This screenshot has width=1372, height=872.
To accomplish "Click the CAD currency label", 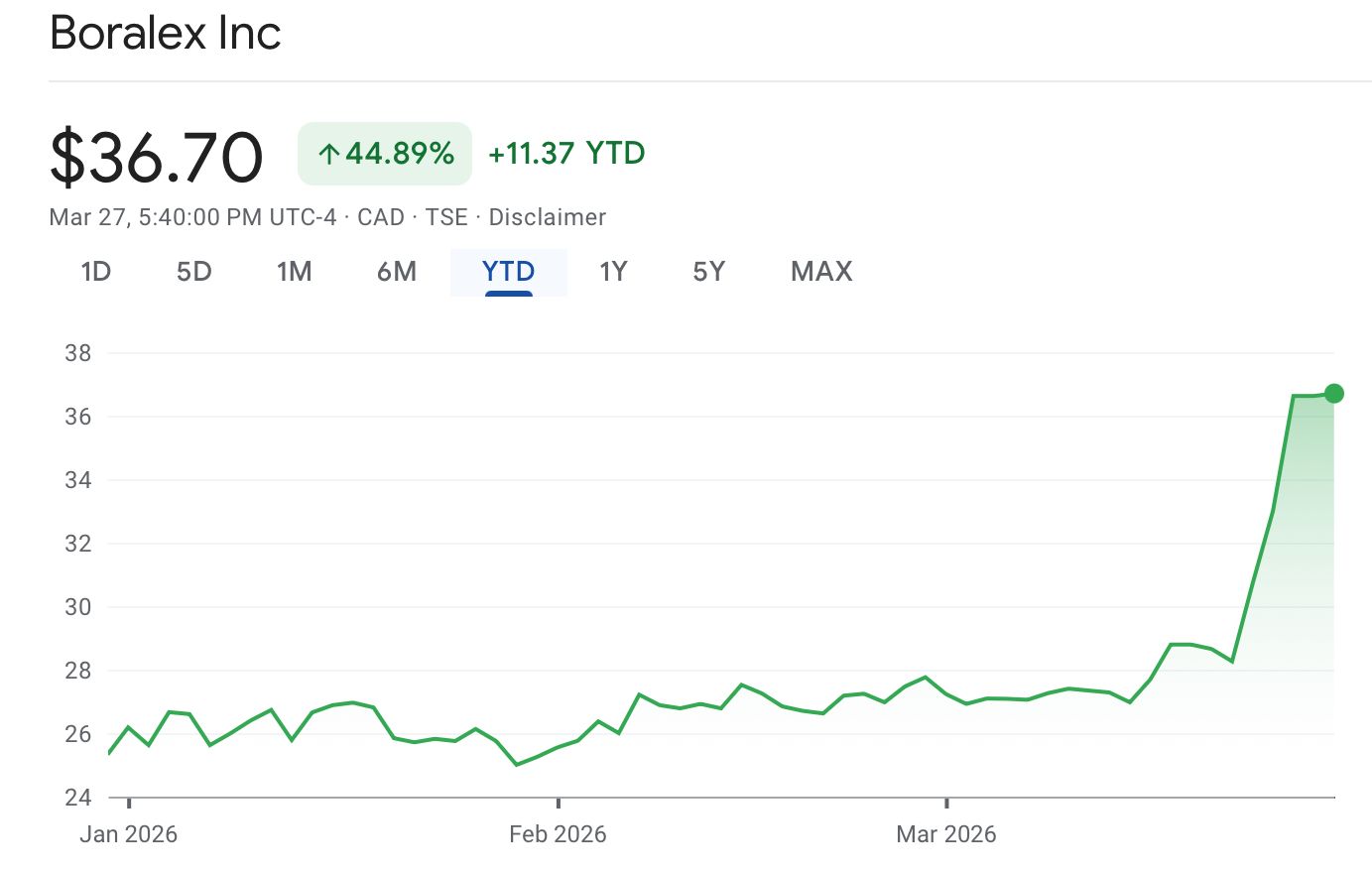I will pos(381,217).
